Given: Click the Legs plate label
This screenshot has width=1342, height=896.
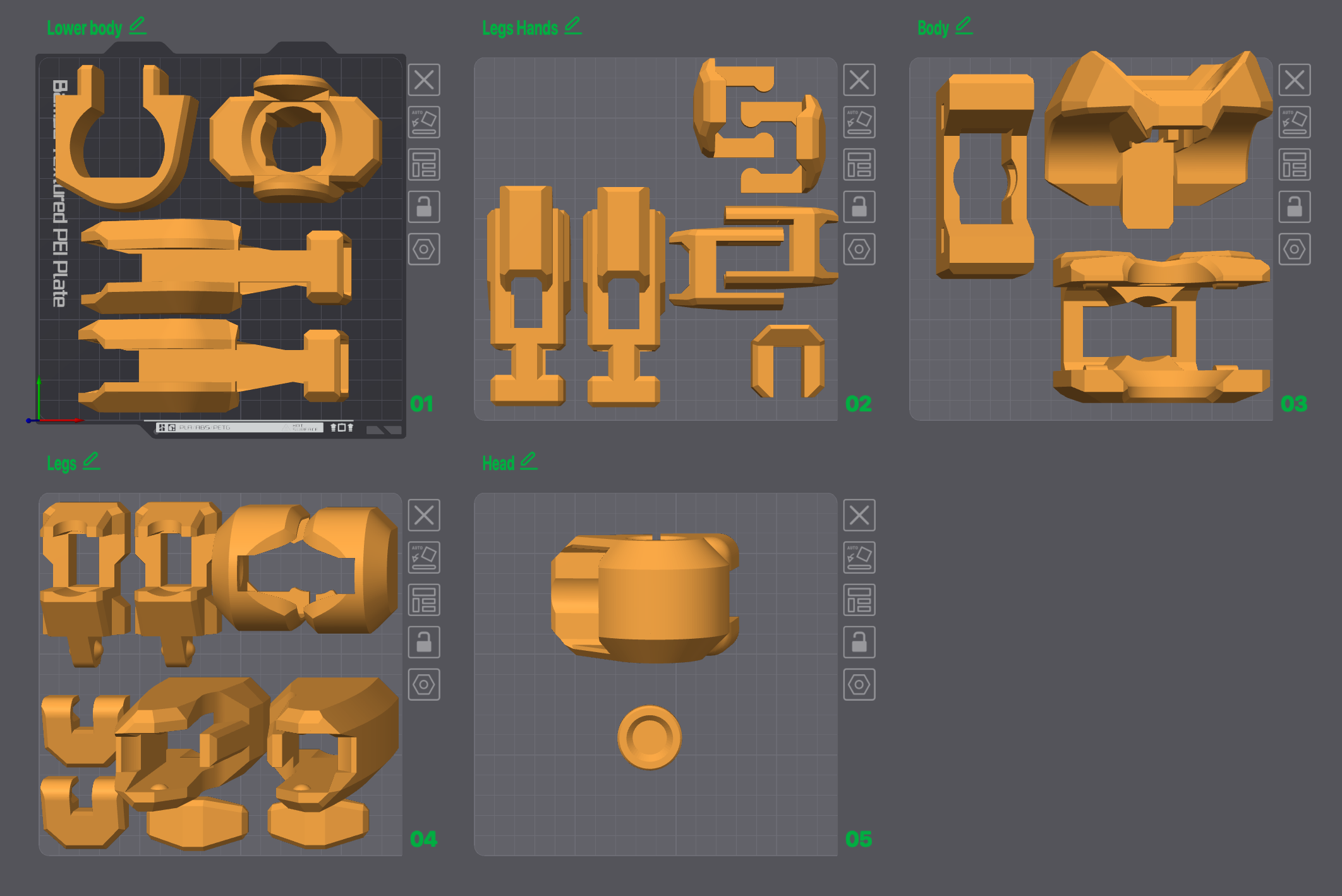Looking at the screenshot, I should [x=62, y=464].
